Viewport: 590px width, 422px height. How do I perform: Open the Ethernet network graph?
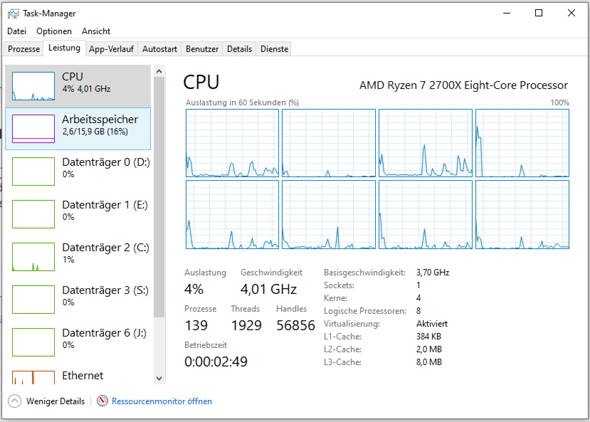33,377
